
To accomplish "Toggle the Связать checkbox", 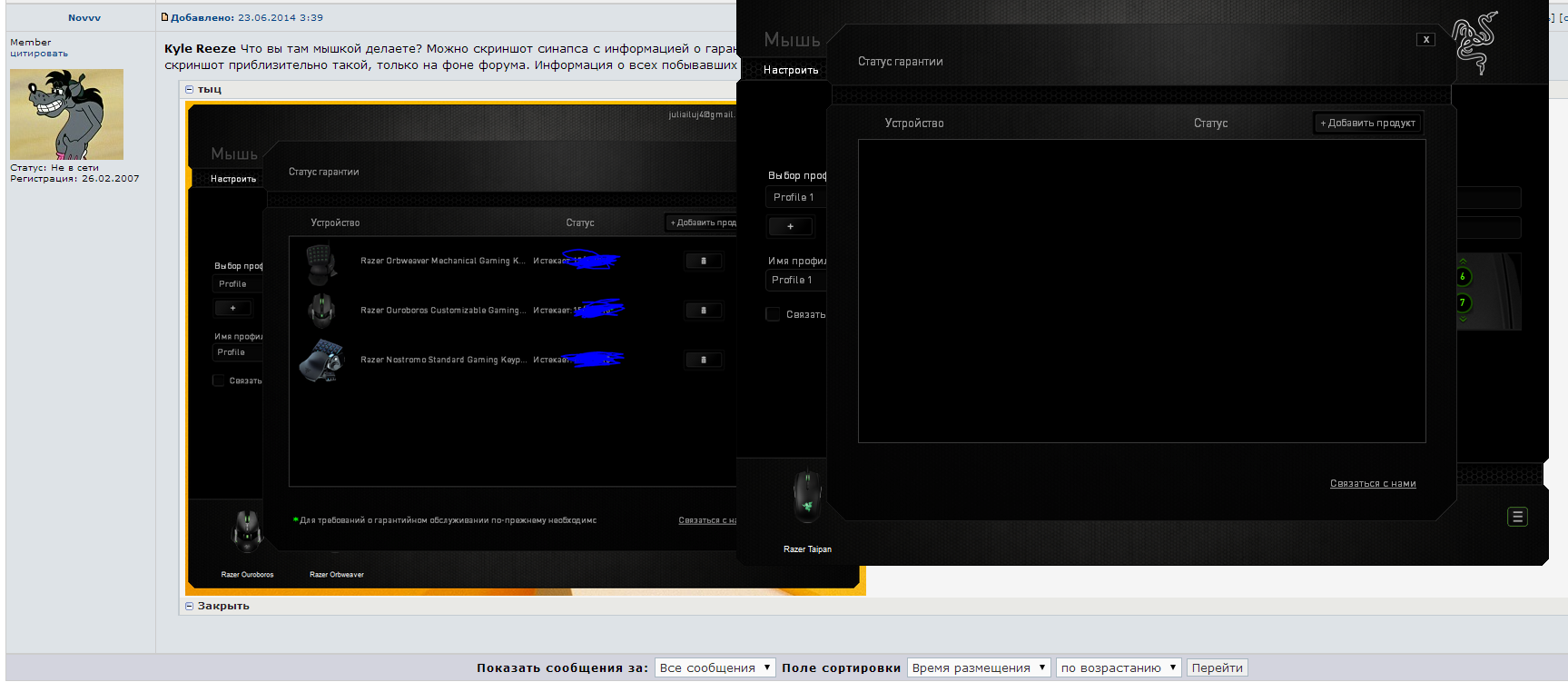I will [773, 314].
